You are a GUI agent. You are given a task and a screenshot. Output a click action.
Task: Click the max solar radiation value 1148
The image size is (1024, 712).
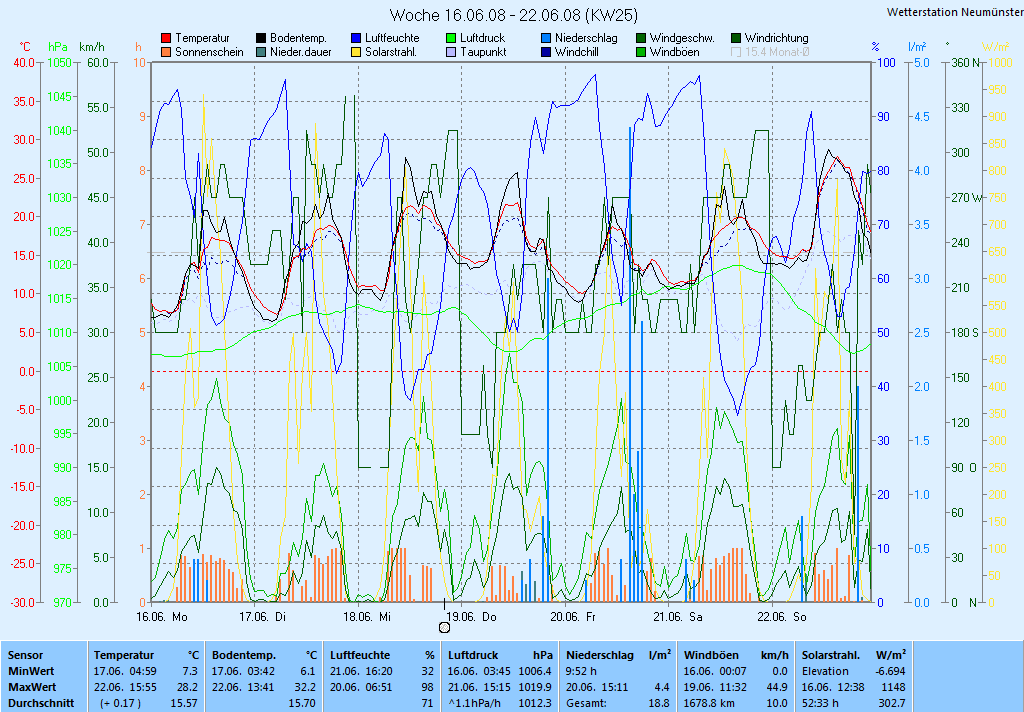893,687
